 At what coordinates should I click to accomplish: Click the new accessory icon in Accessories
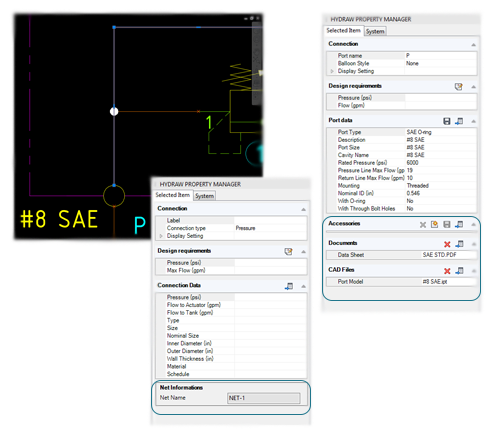(x=434, y=224)
